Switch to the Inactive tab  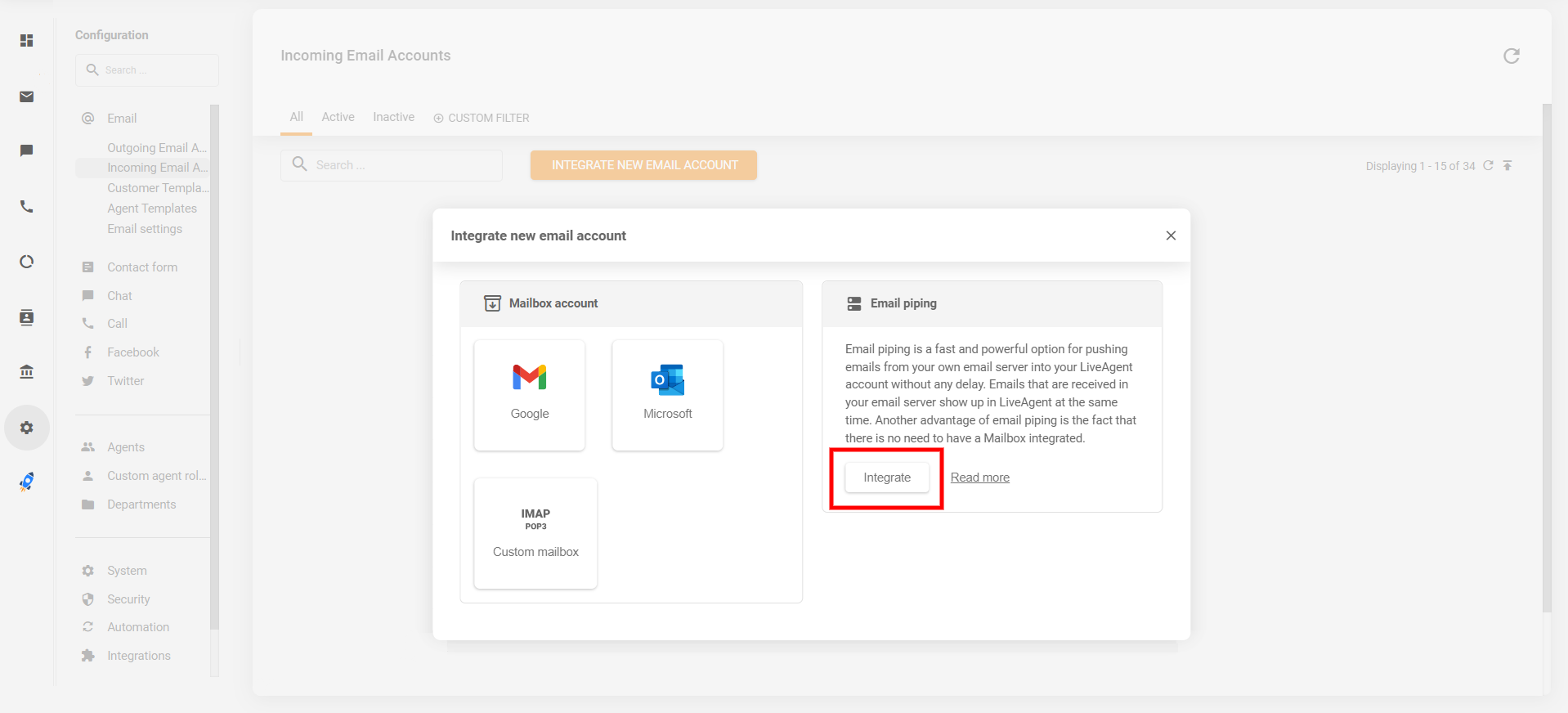393,117
